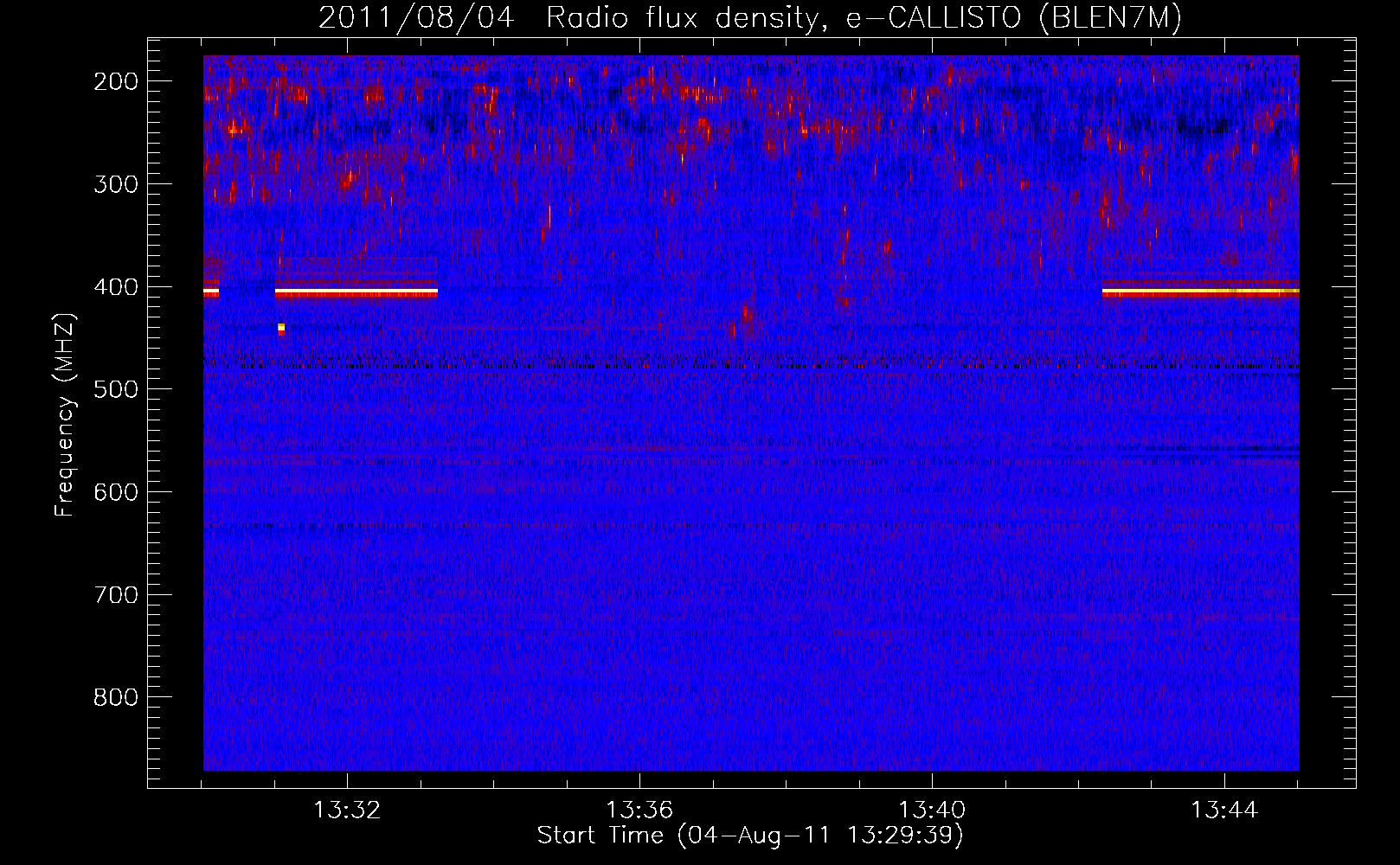This screenshot has height=865, width=1400.
Task: Click the "13:32" time tick label
Action: pos(347,811)
